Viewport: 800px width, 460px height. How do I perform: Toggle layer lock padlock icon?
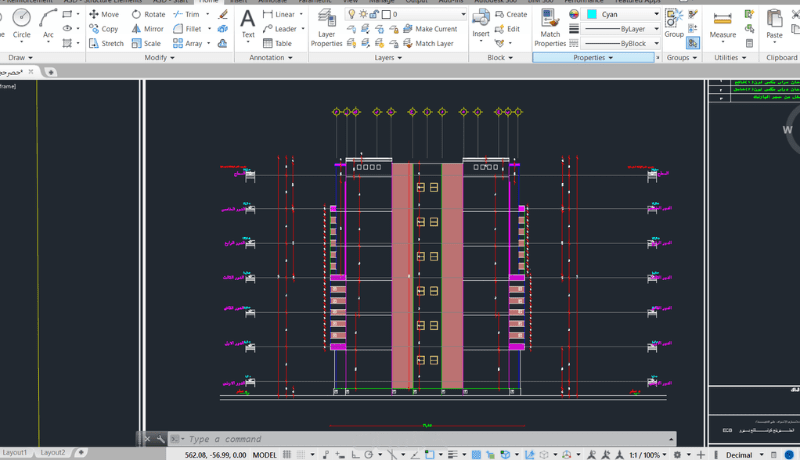(374, 14)
